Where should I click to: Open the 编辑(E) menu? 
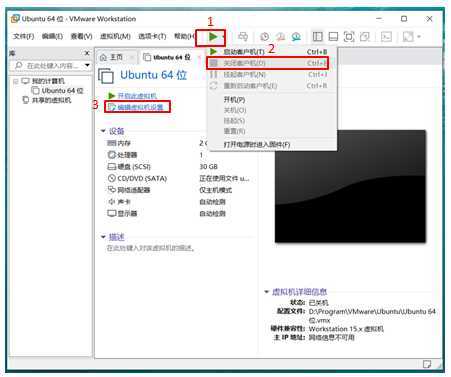(x=52, y=36)
